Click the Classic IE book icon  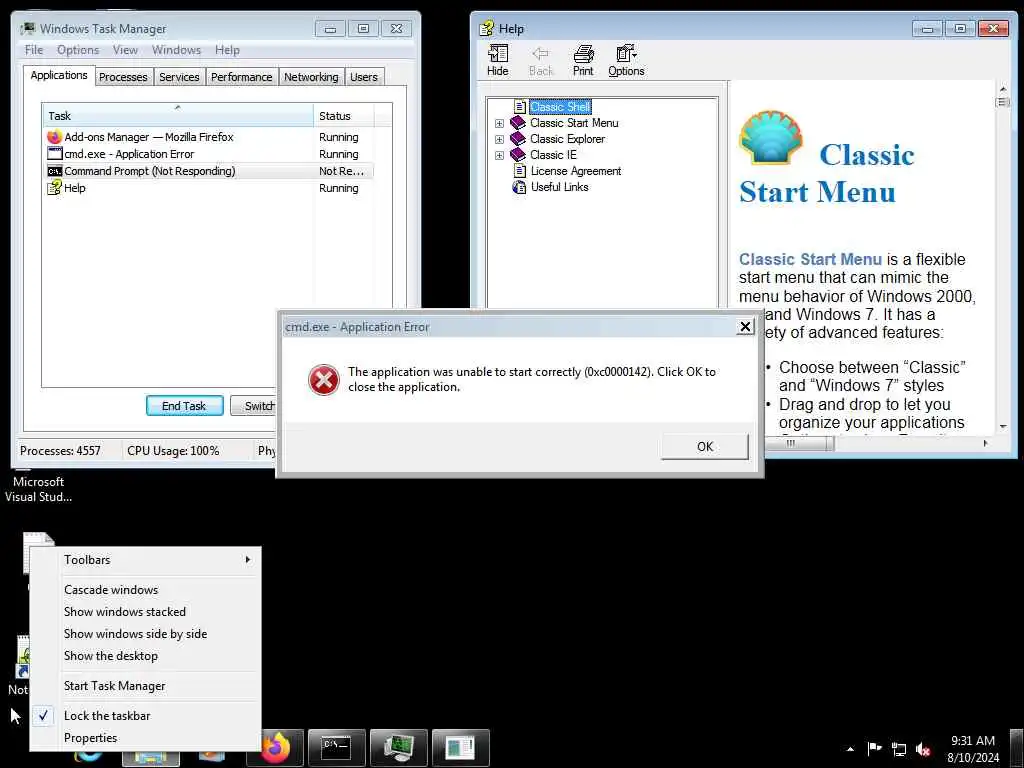518,155
